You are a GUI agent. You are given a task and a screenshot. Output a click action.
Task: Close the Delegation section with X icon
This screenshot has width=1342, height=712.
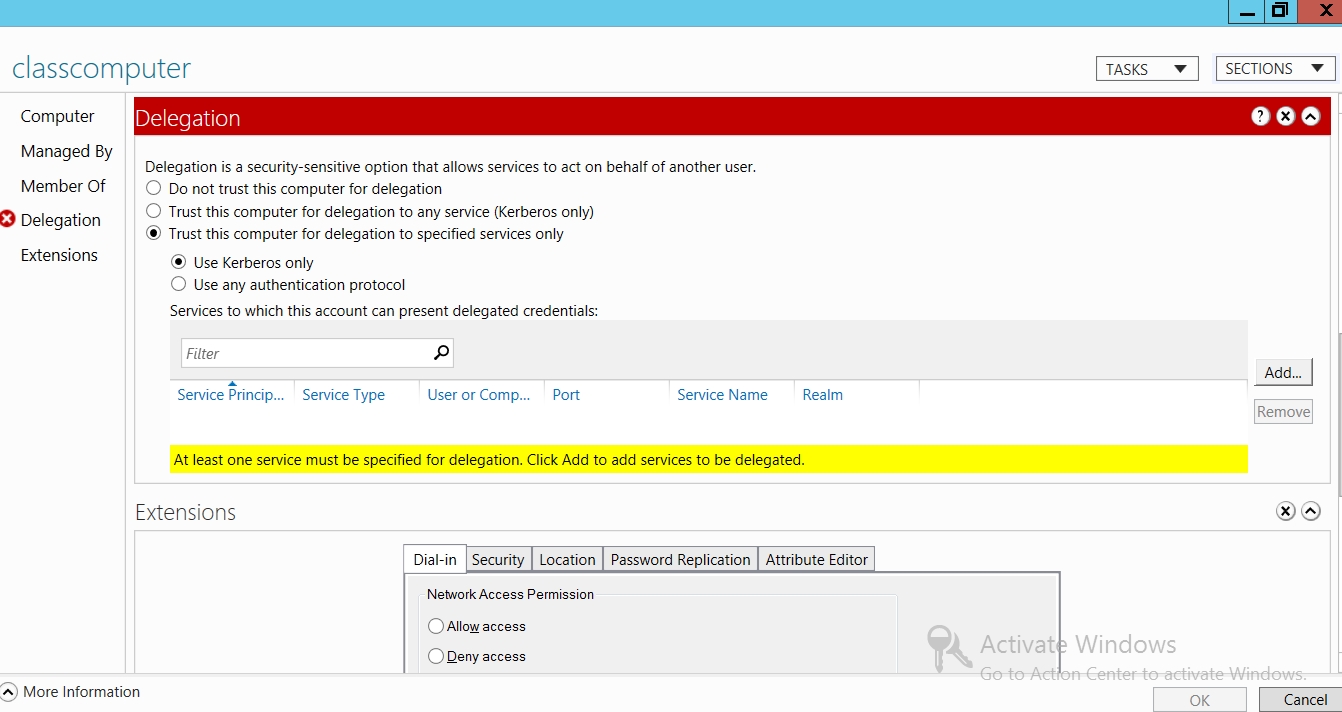tap(1286, 116)
